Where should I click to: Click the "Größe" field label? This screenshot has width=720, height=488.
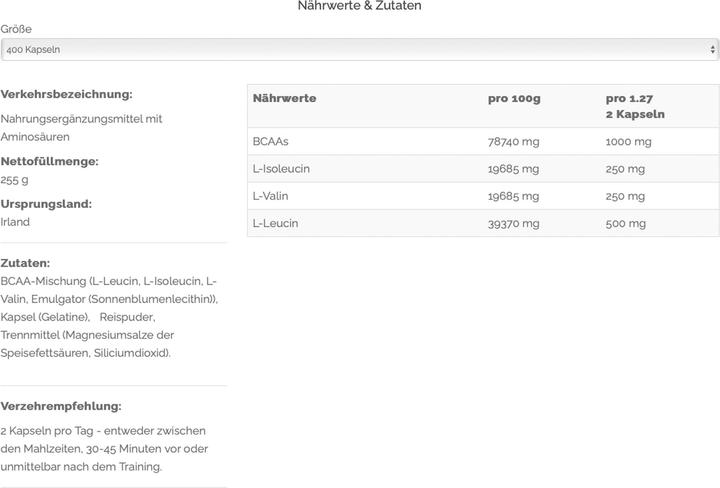pos(16,29)
